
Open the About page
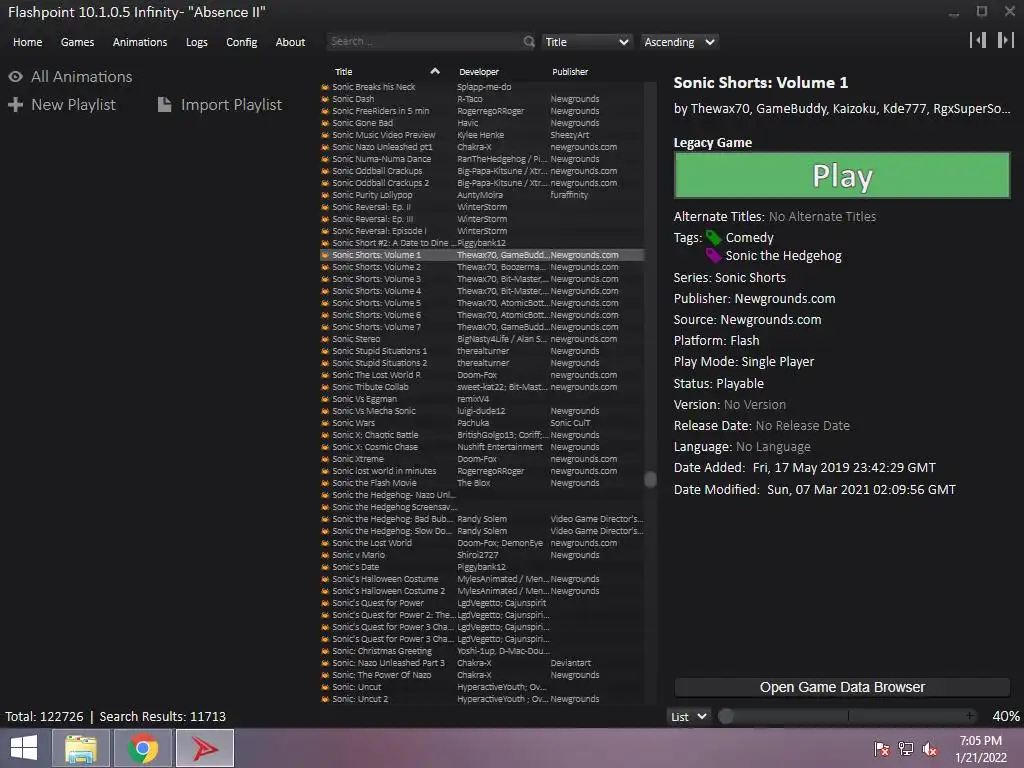[x=290, y=42]
